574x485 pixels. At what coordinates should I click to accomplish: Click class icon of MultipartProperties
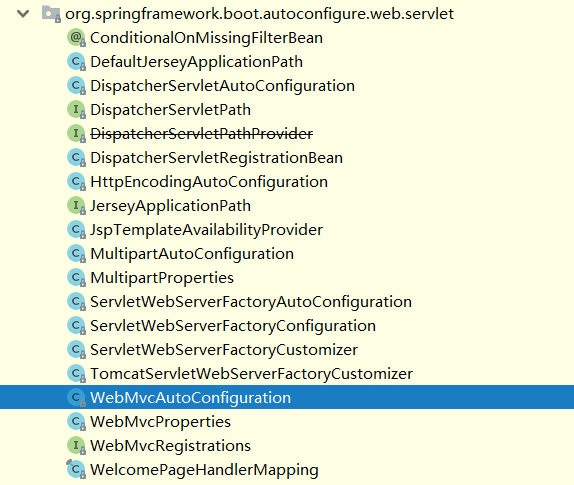click(x=77, y=277)
